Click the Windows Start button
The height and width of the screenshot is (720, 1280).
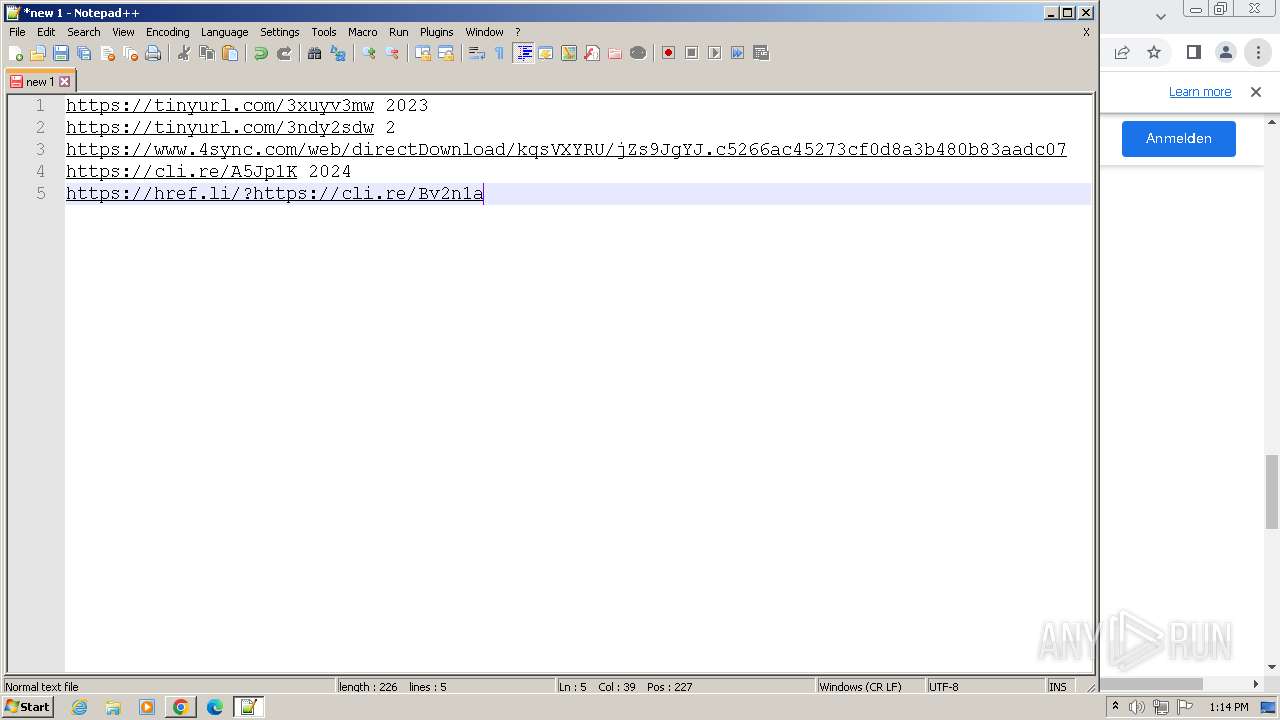click(28, 707)
